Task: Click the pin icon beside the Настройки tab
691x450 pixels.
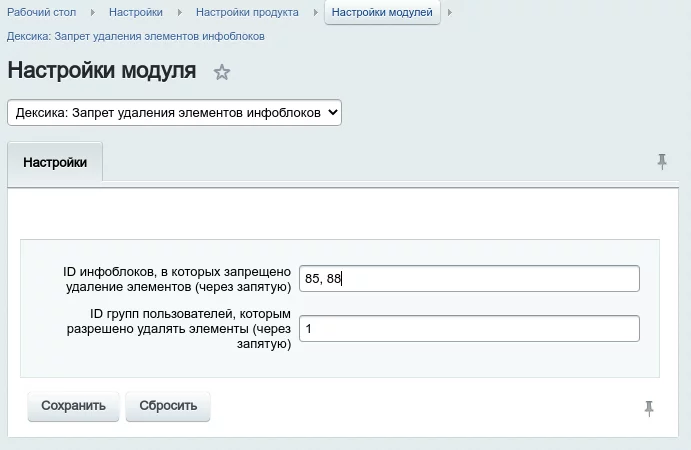Action: (662, 162)
